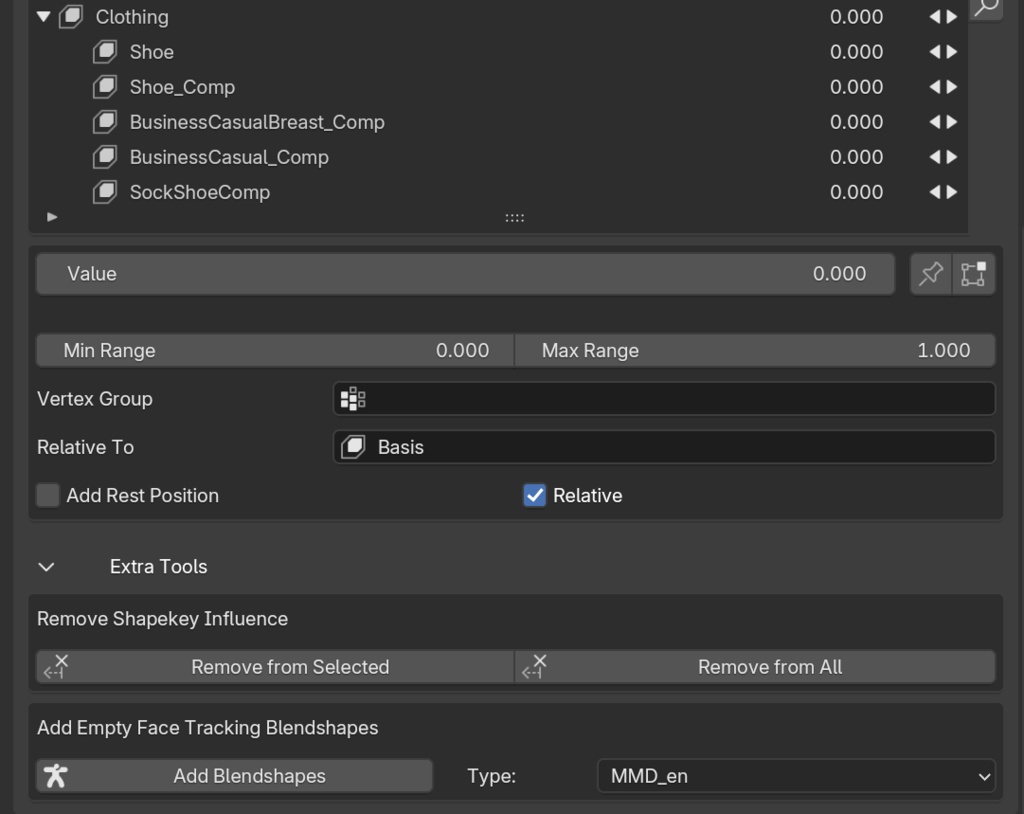
Task: Expand the triangle below the shape key list
Action: pos(51,216)
